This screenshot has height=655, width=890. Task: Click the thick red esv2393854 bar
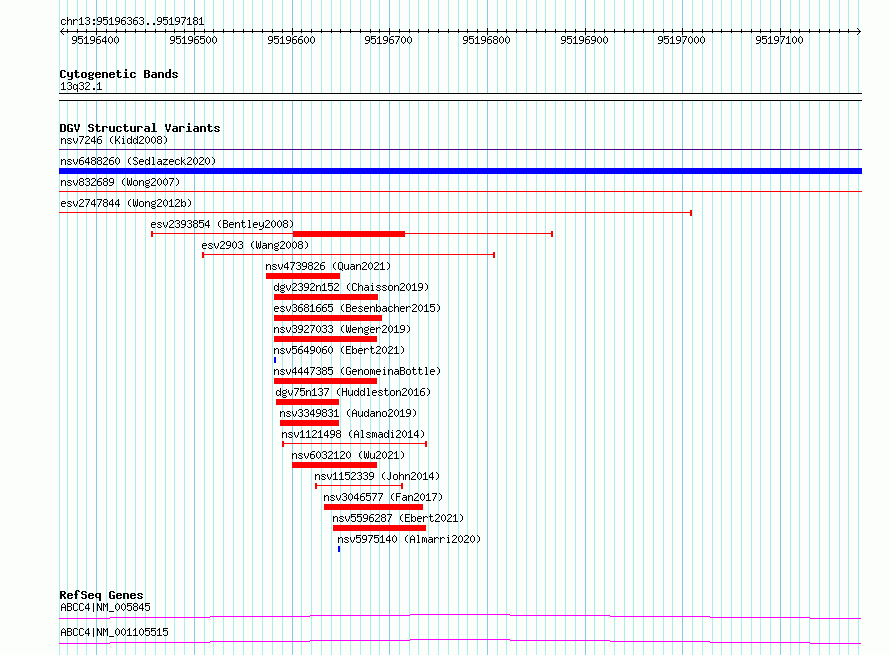(x=349, y=234)
